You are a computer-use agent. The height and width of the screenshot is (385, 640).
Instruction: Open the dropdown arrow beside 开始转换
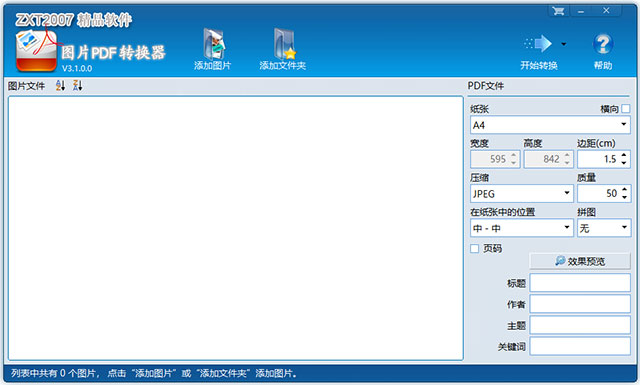point(564,44)
